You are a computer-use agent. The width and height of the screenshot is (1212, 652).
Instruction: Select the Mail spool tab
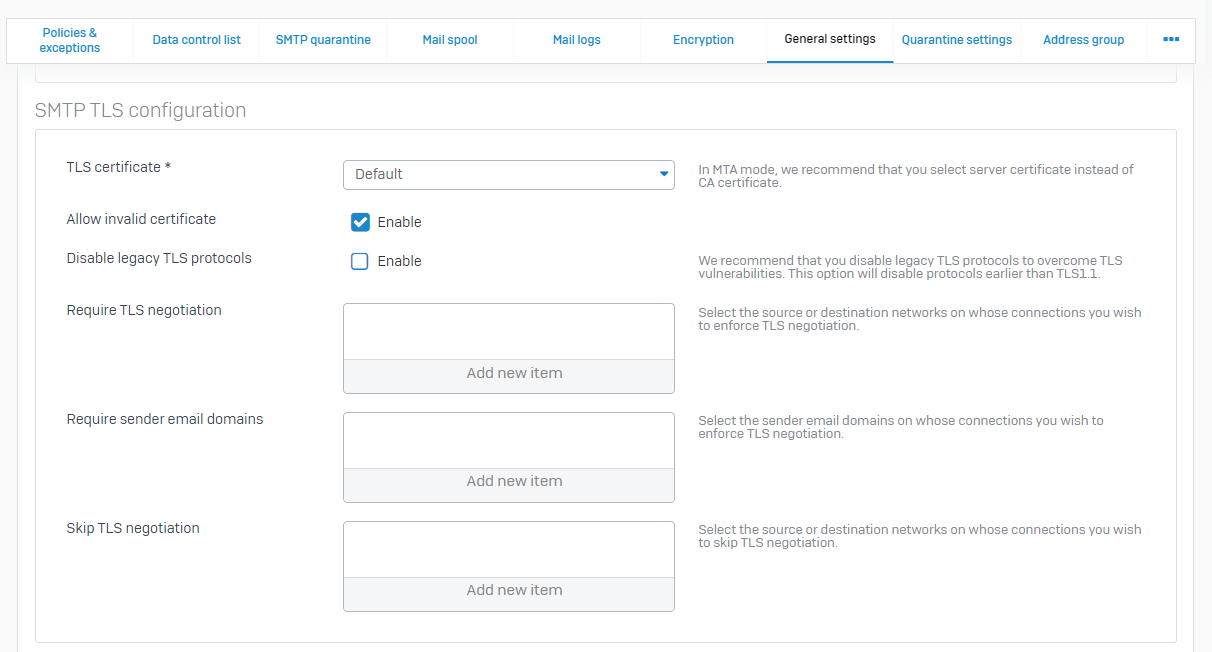pos(450,40)
